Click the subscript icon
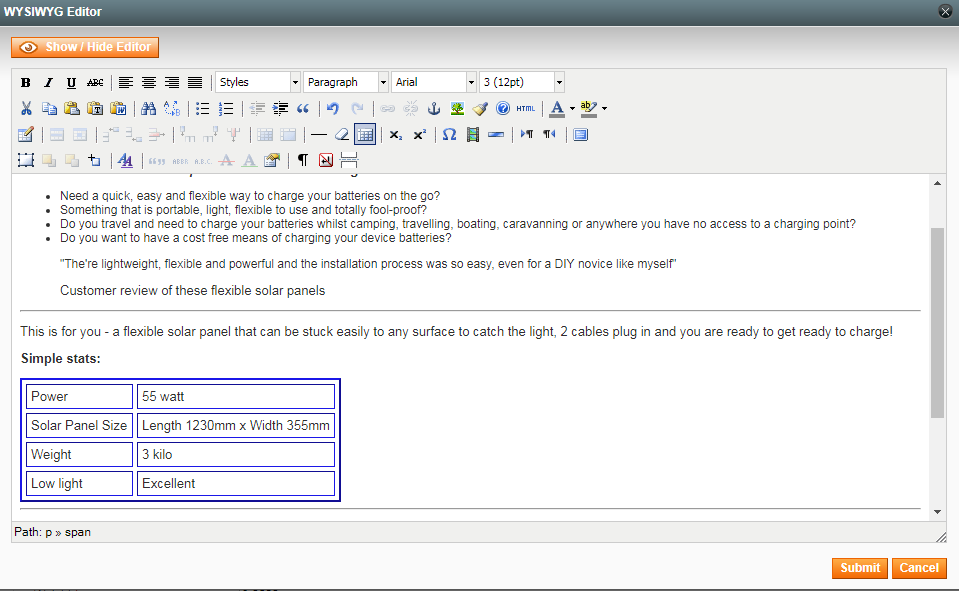 pos(396,134)
